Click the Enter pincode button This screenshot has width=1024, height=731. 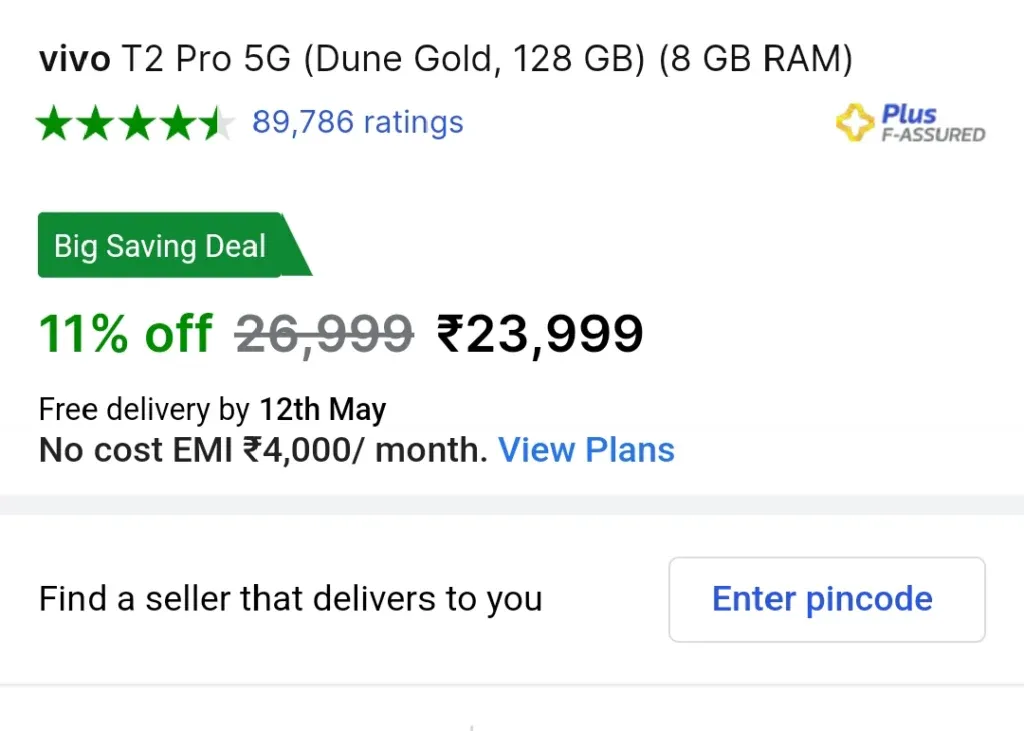click(827, 599)
